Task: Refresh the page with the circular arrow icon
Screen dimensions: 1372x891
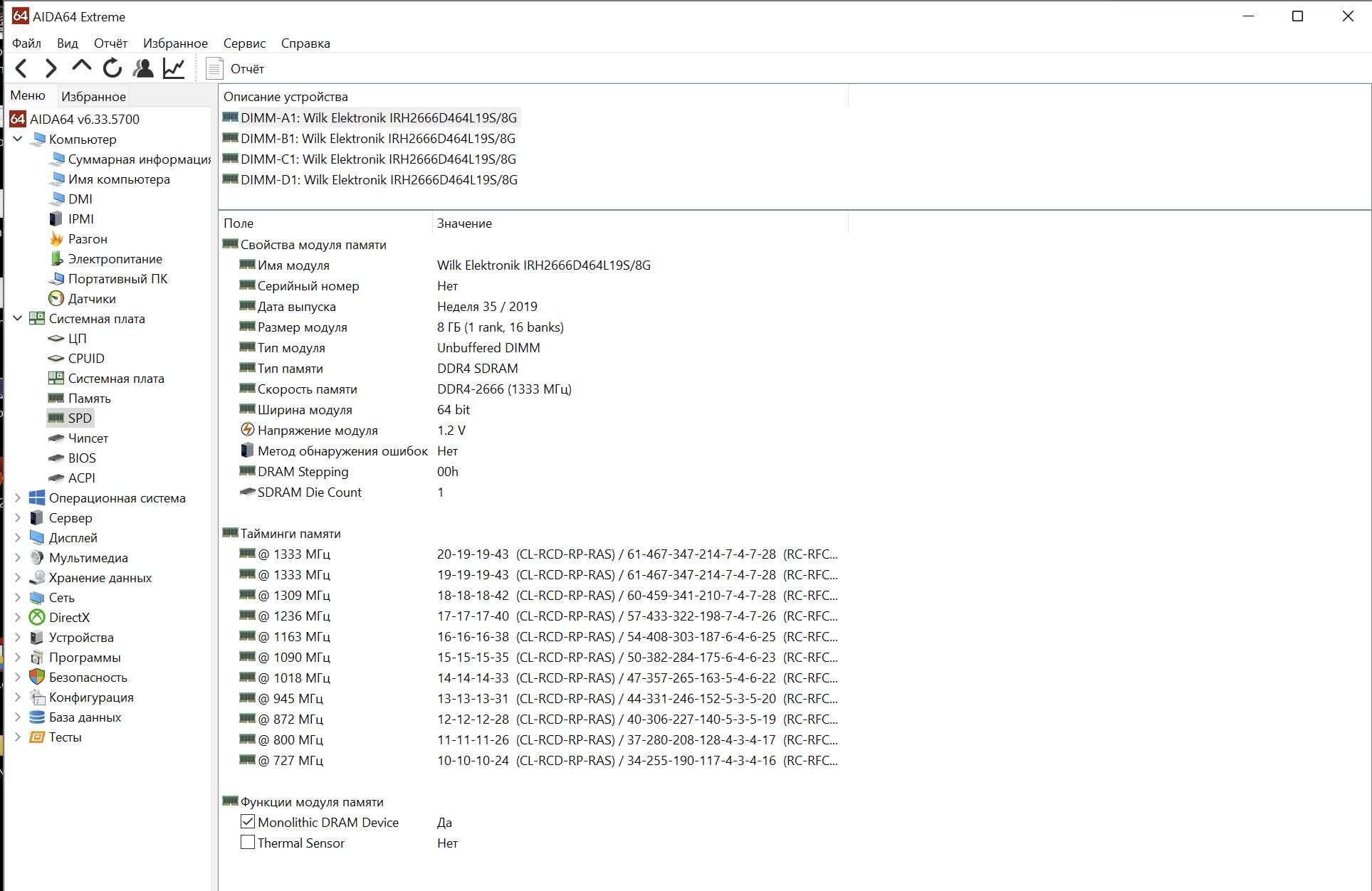Action: pos(112,68)
